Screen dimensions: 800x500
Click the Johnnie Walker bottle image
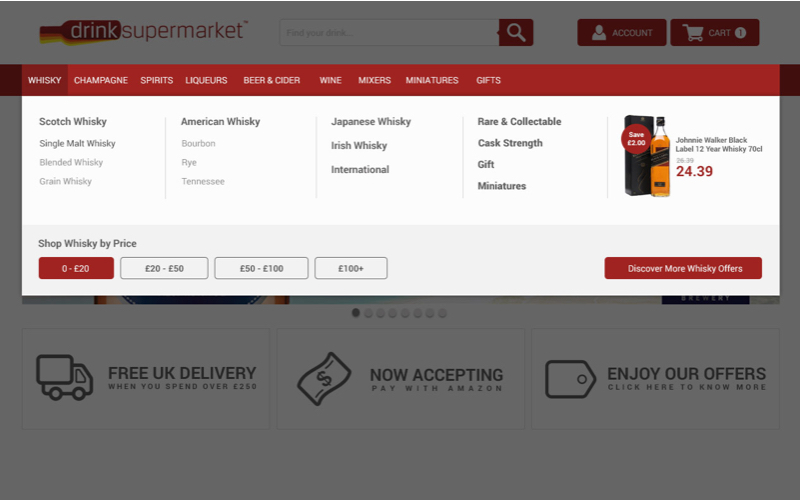coord(648,156)
